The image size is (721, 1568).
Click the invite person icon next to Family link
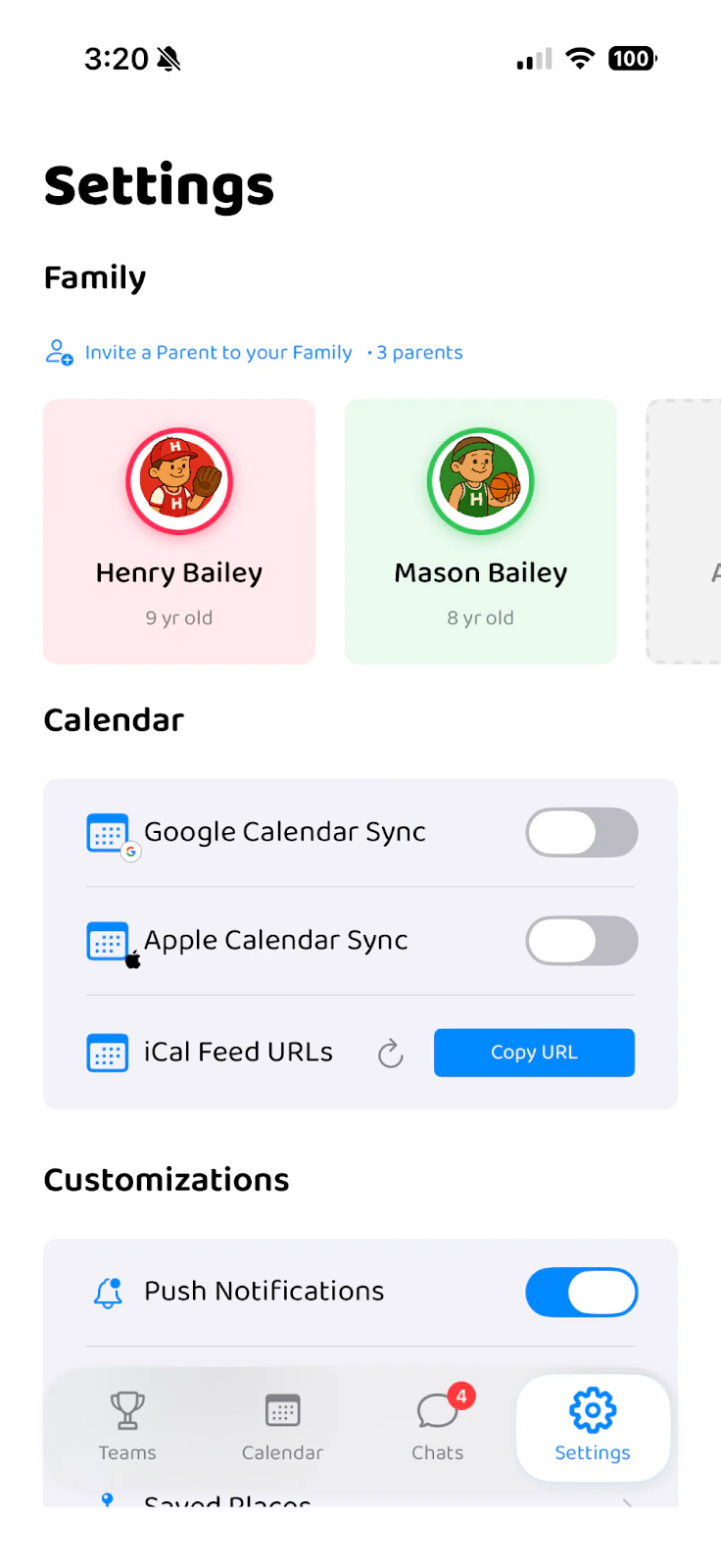(x=59, y=352)
